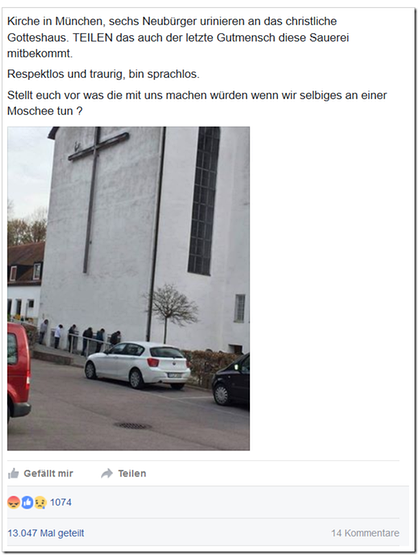Image resolution: width=419 pixels, height=558 pixels.
Task: Click the drain cover in photo
Action: point(132,426)
